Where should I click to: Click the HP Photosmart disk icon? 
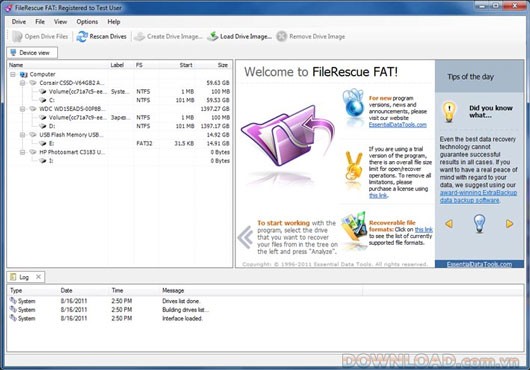pos(33,152)
